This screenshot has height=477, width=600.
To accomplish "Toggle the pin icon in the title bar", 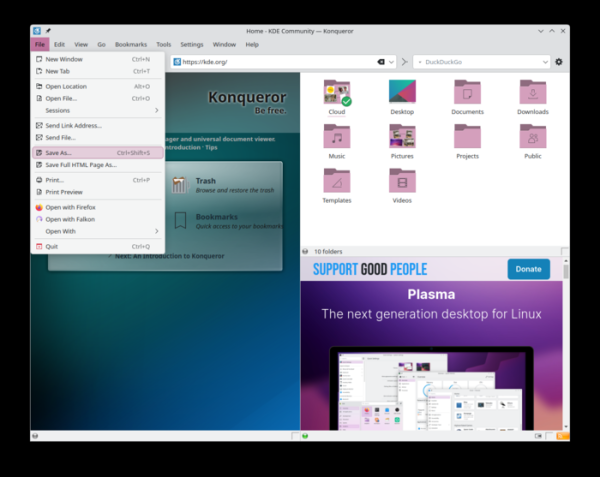I will coord(48,31).
